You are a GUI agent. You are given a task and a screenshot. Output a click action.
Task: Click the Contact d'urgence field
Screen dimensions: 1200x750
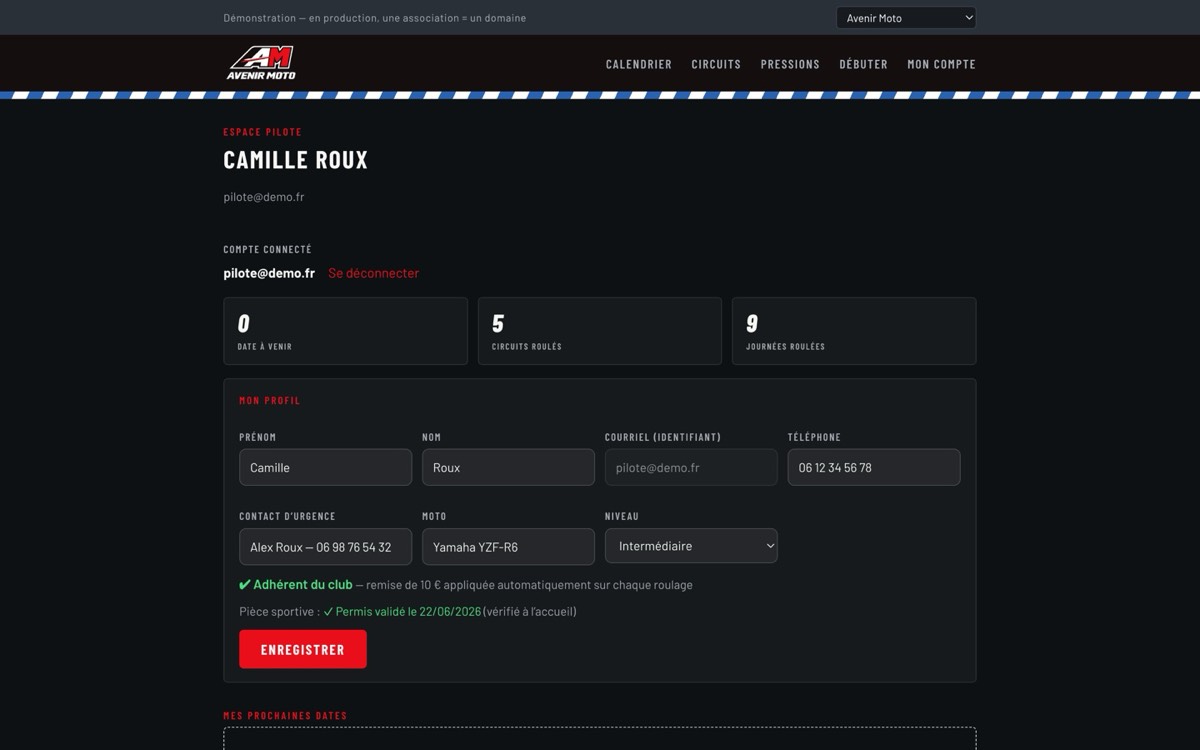pos(325,547)
